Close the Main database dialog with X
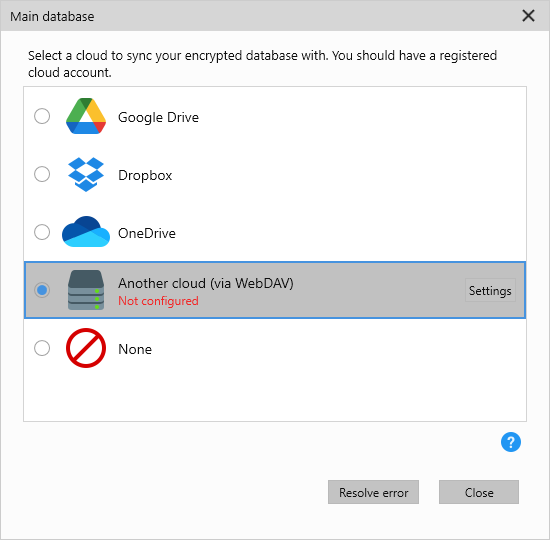550x540 pixels. coord(528,16)
